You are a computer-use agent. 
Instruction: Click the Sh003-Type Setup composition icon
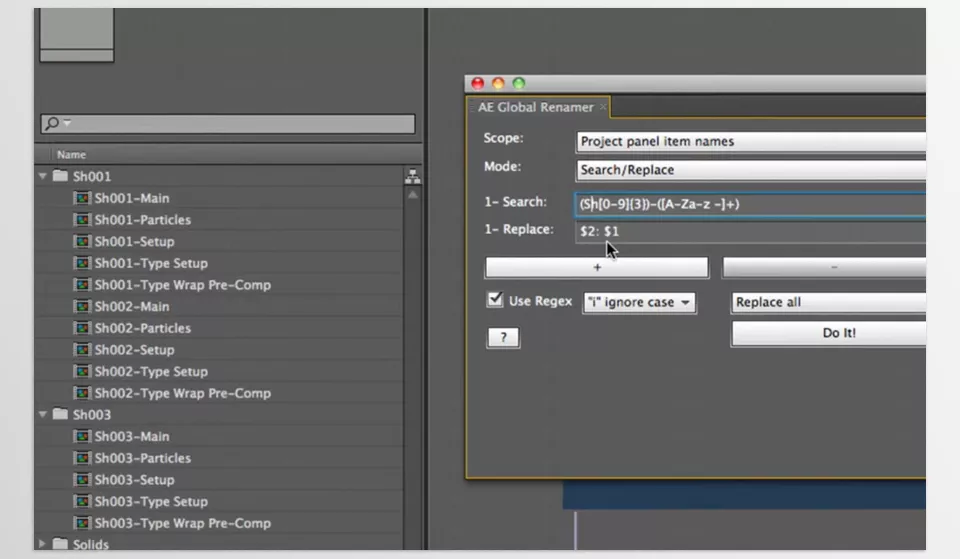82,501
